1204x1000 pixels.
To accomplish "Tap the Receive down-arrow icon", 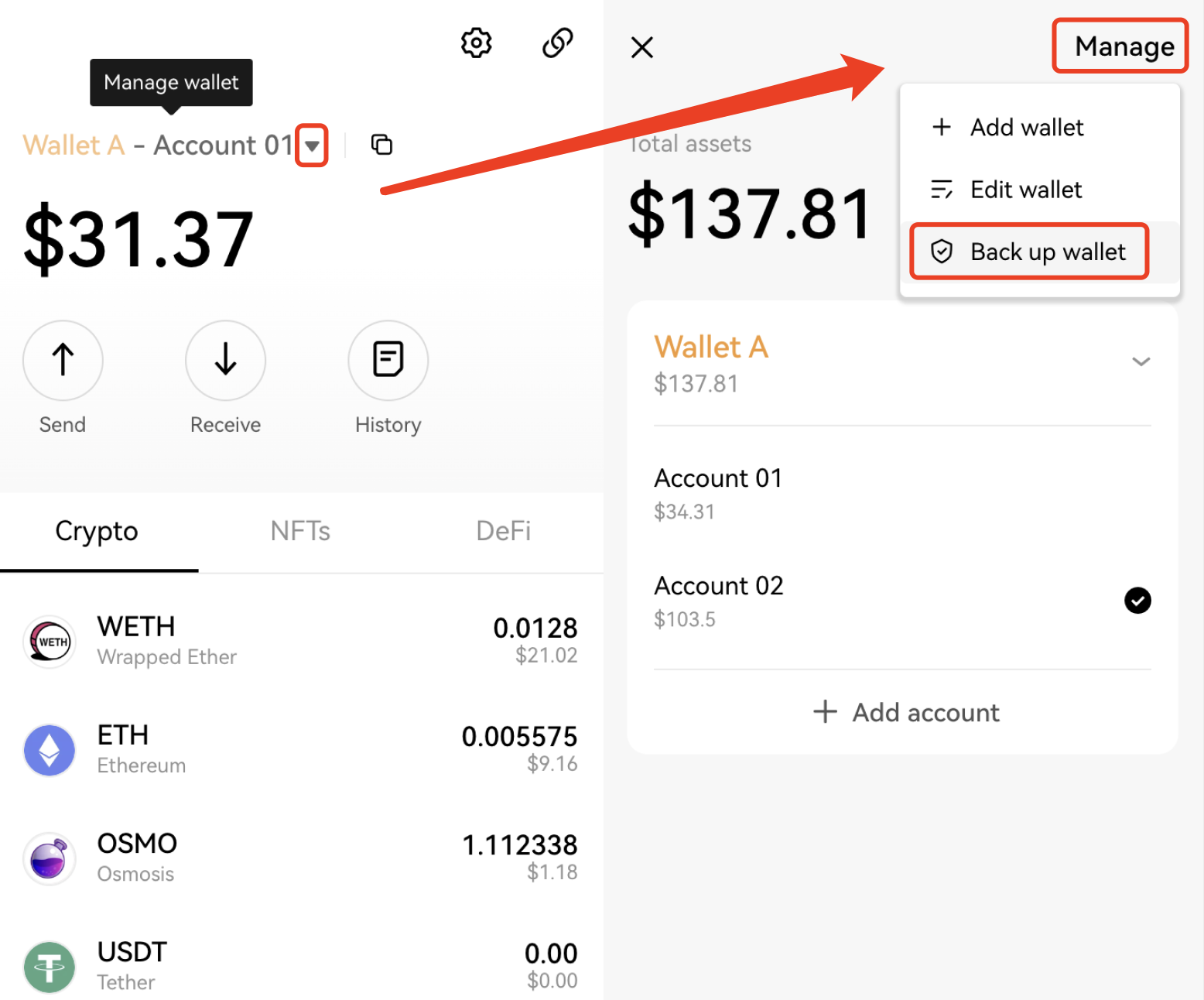I will point(225,360).
